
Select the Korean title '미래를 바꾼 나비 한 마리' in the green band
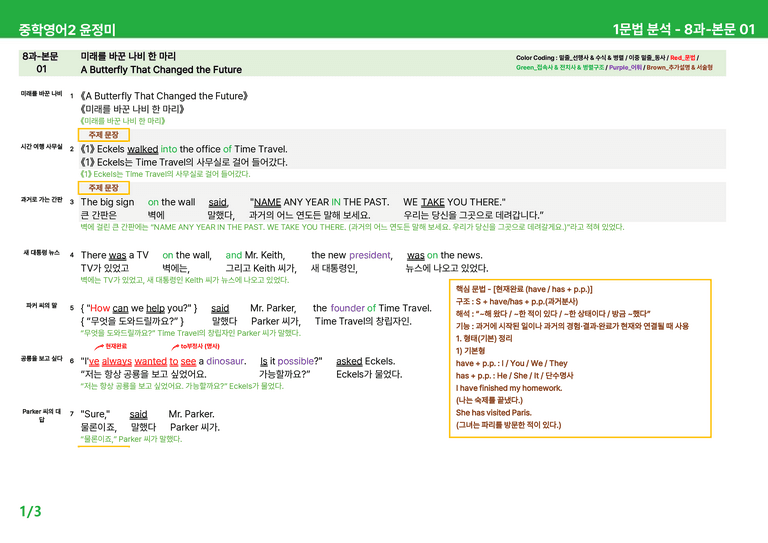point(128,56)
